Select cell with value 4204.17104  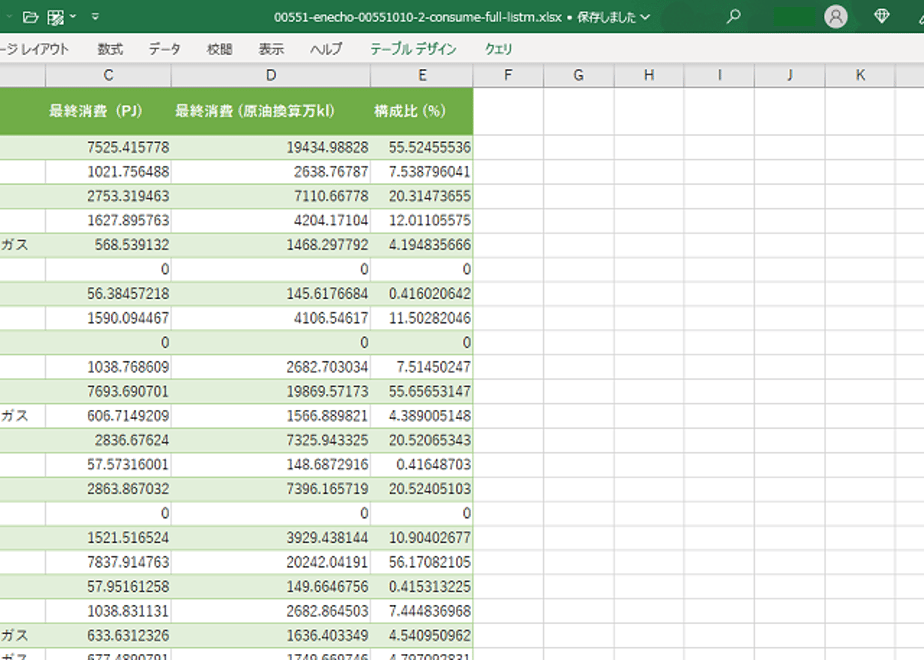[x=270, y=220]
